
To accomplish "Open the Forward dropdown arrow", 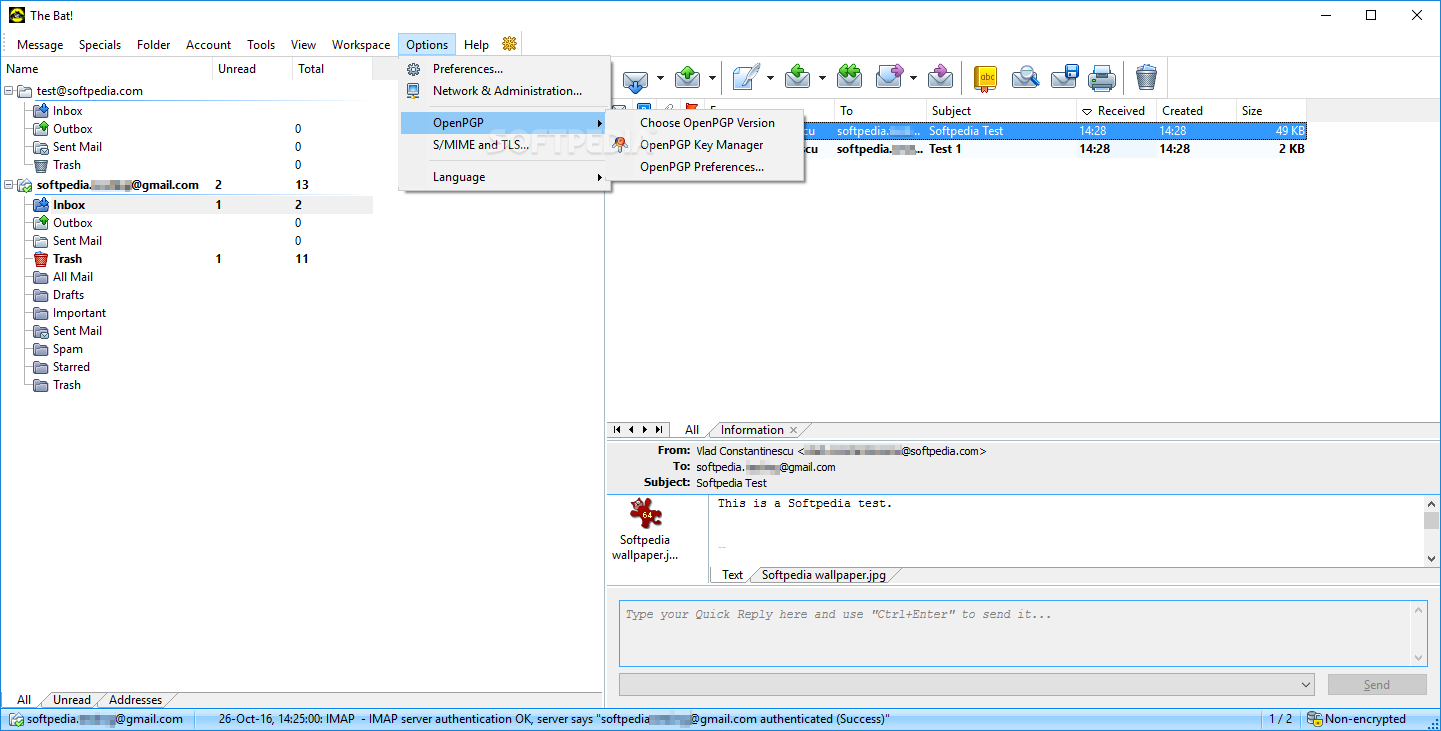I will [x=913, y=78].
